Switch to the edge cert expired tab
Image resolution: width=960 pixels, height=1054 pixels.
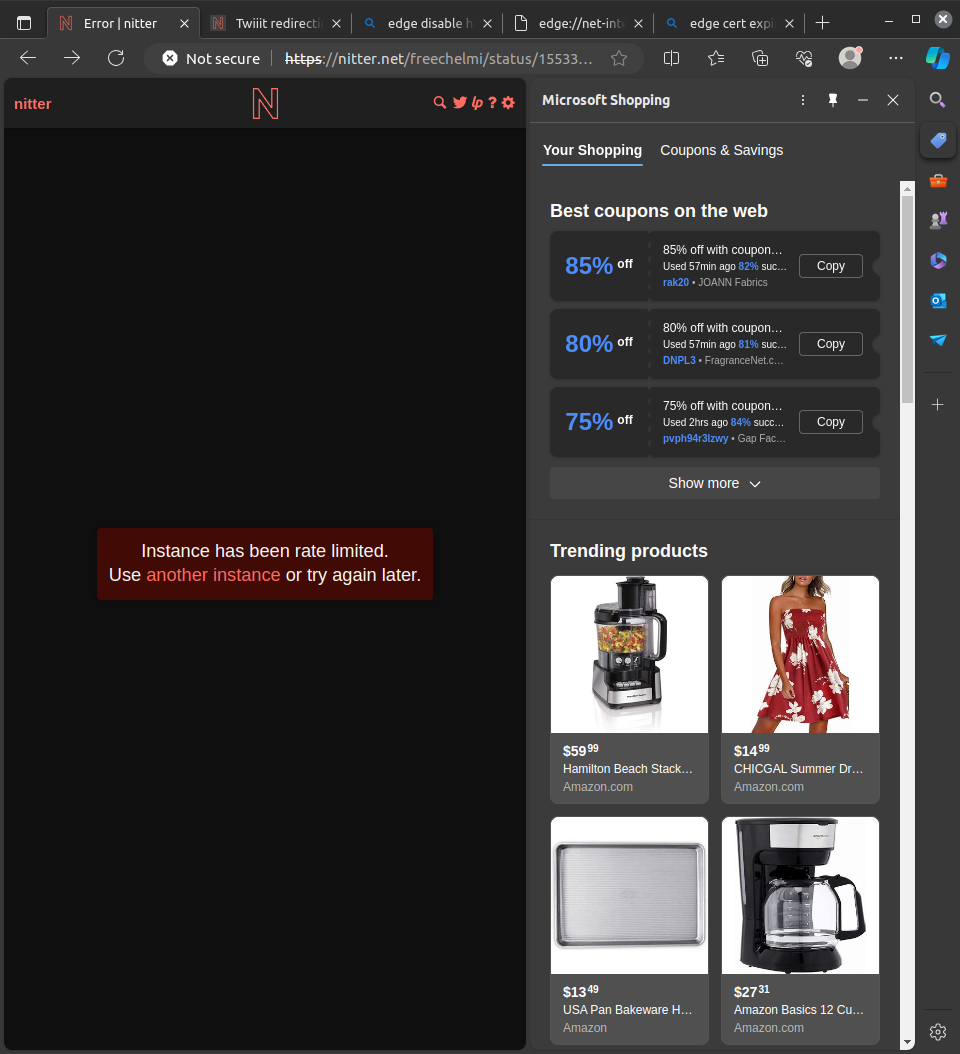click(729, 24)
